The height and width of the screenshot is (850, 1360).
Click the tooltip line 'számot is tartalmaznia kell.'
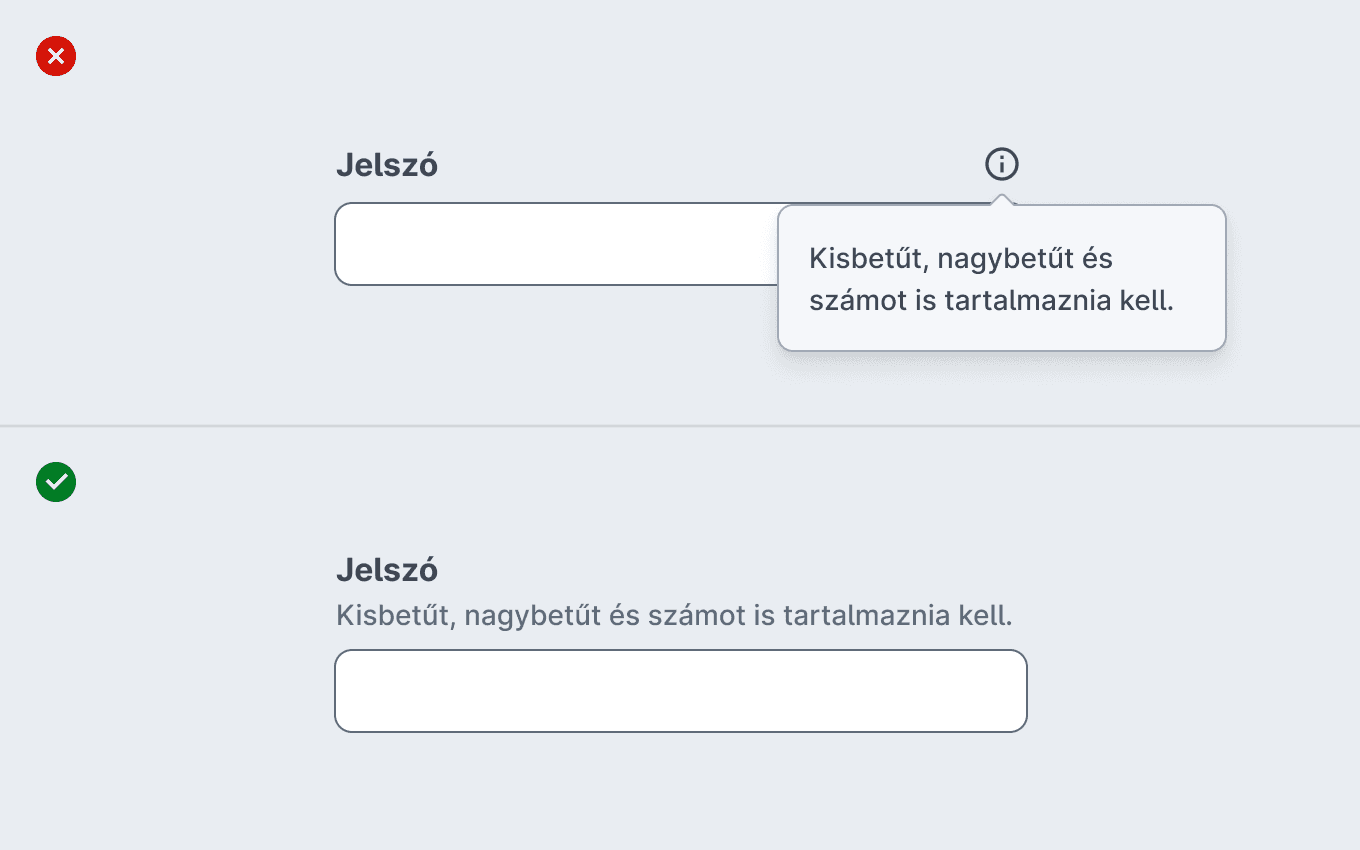pos(991,300)
